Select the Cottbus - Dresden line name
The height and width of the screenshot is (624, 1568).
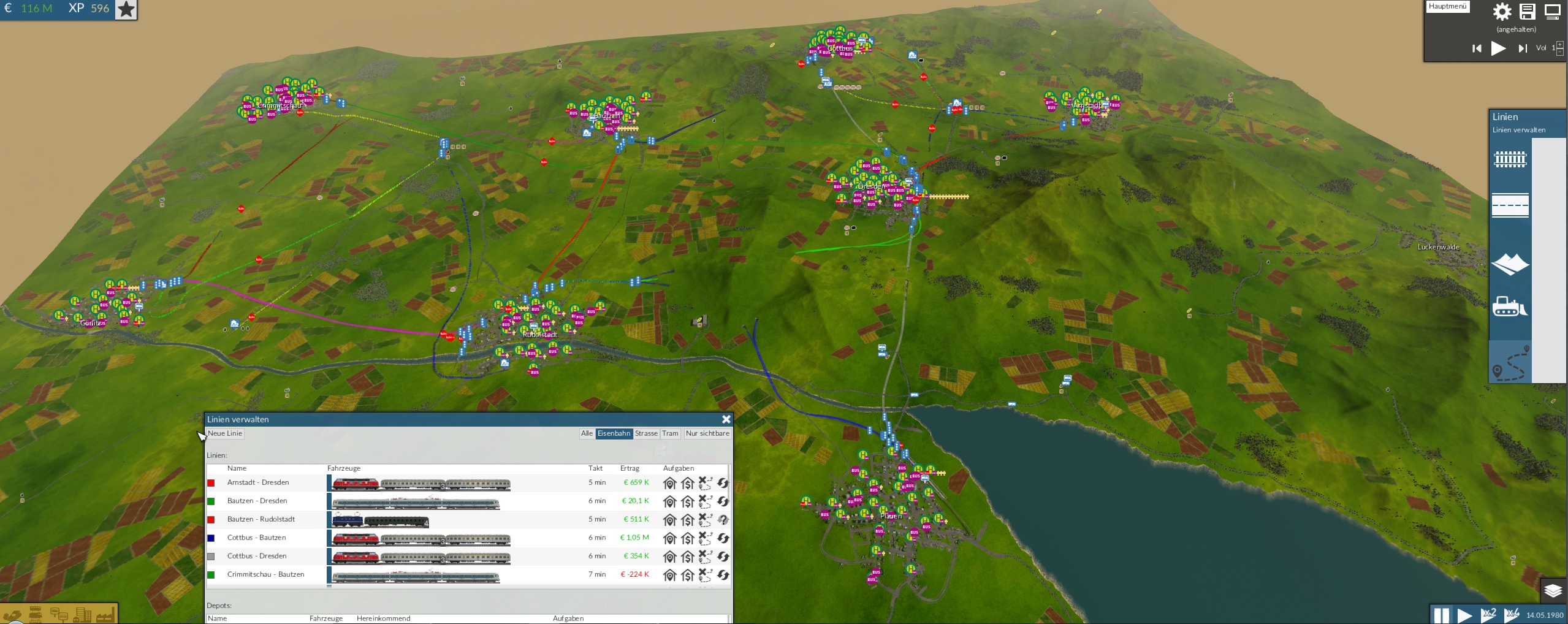coord(257,556)
